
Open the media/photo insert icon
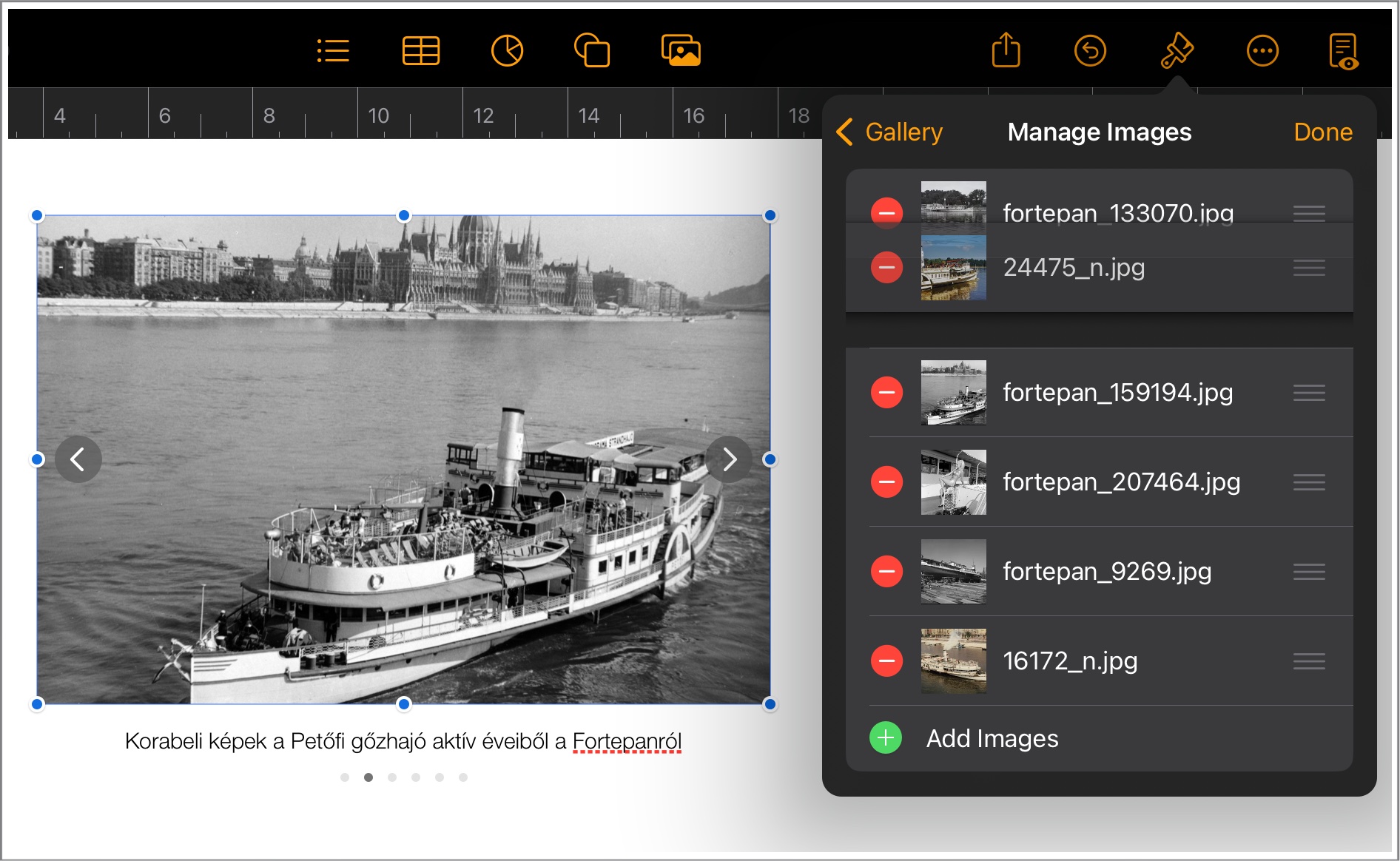coord(681,50)
